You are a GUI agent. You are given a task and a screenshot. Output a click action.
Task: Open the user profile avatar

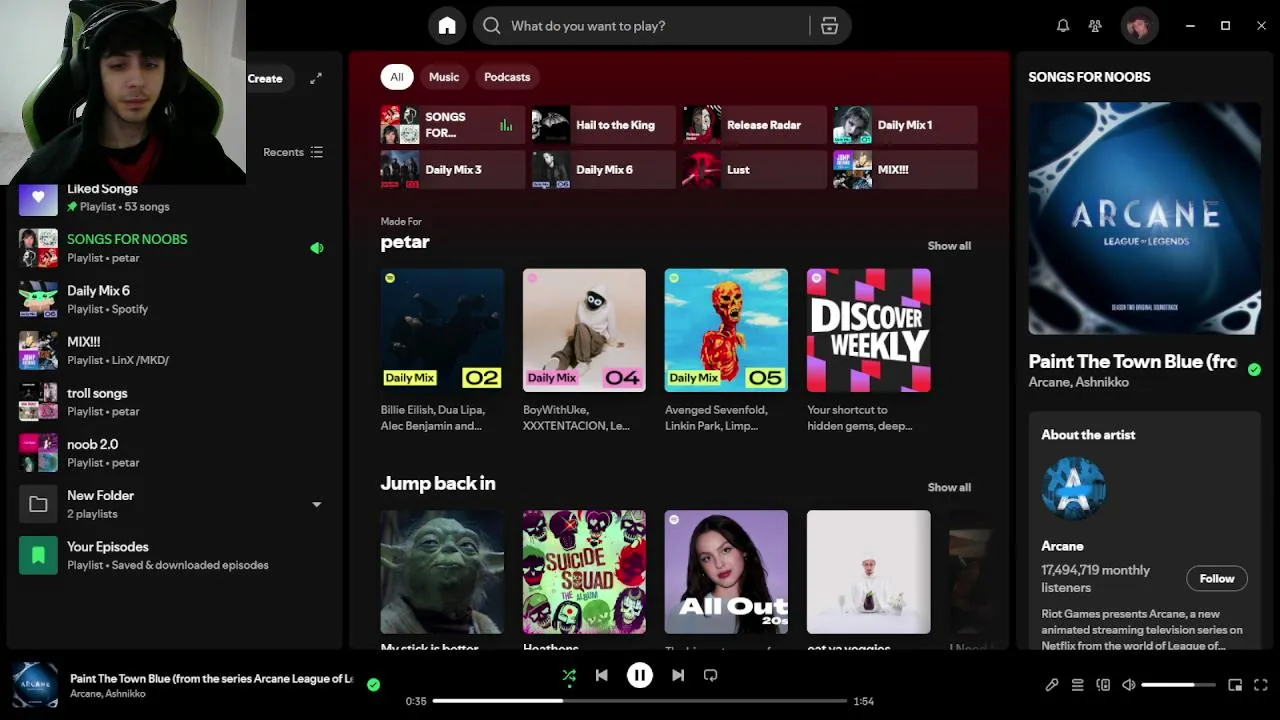pyautogui.click(x=1139, y=26)
